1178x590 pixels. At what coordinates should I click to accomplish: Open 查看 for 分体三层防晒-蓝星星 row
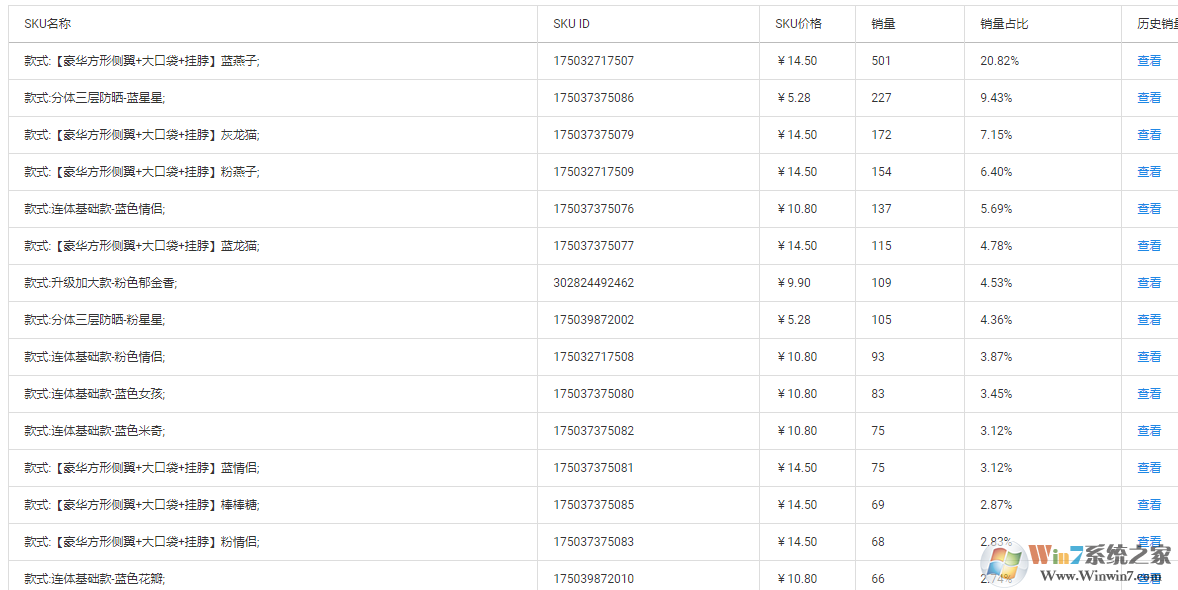pos(1149,98)
